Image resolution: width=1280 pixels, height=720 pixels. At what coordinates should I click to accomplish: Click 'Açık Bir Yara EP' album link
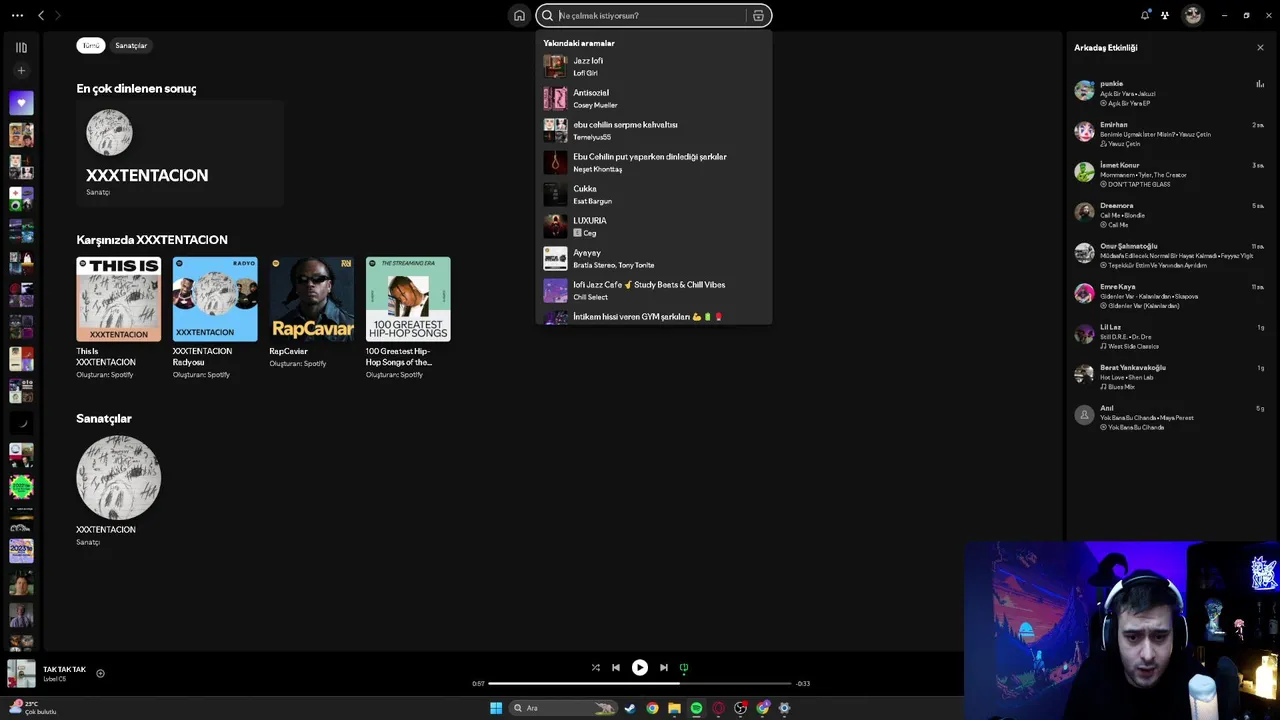tap(1129, 103)
